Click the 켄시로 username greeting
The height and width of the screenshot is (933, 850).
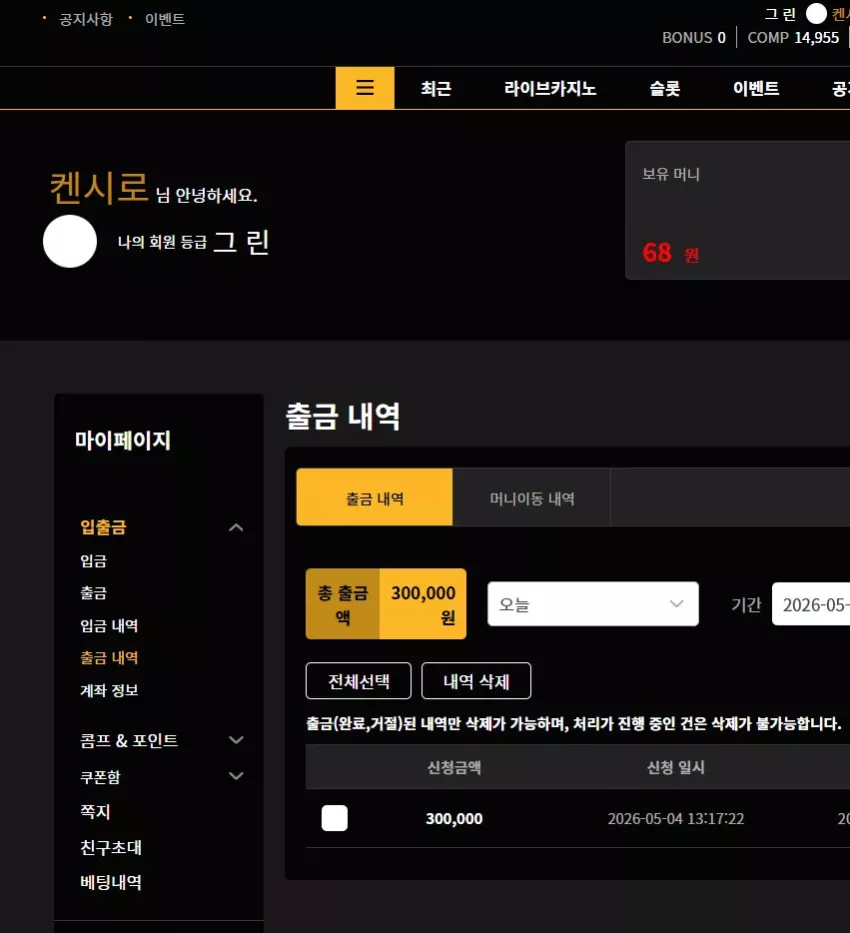tap(99, 187)
